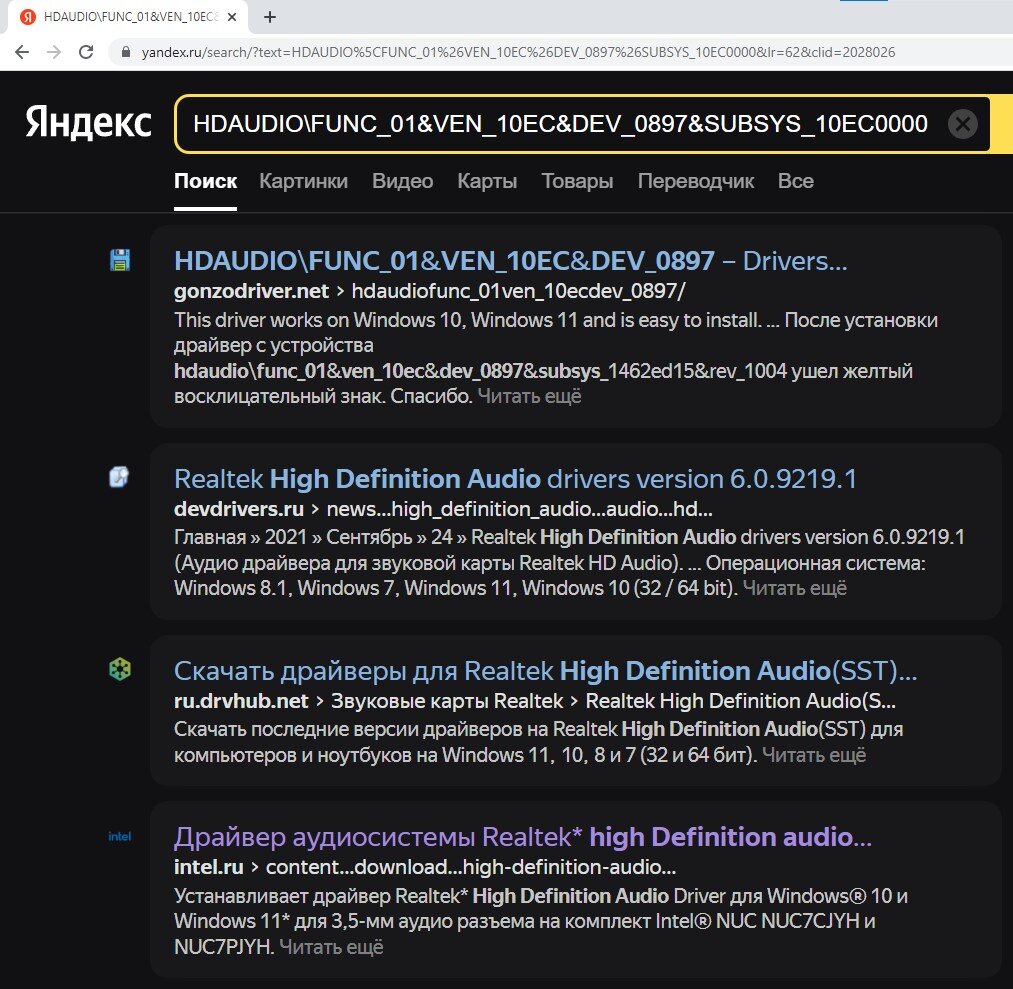Click the content...download...high-definition-audio path link
Viewport: 1013px width, 989px height.
pyautogui.click(x=471, y=867)
